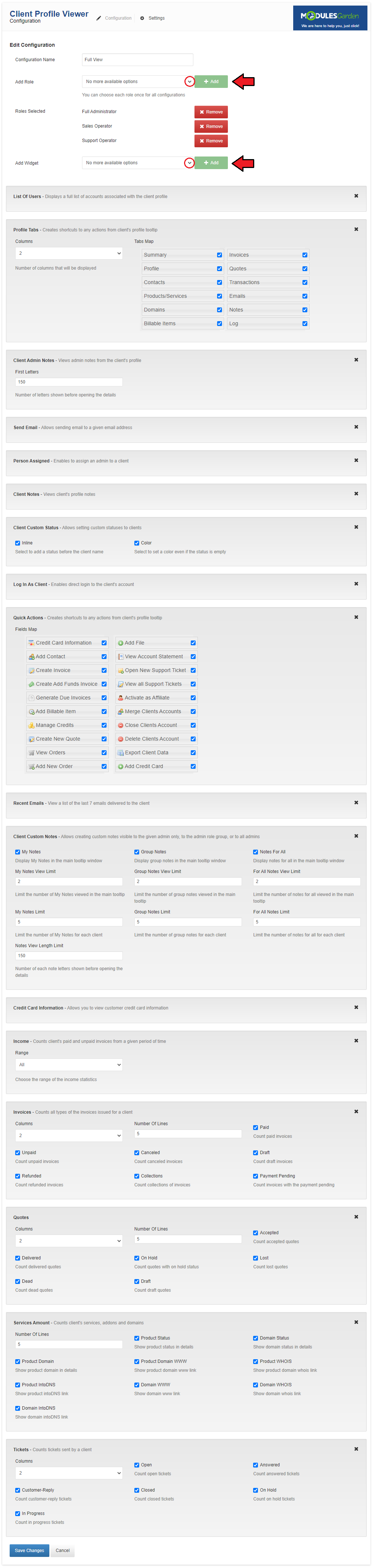Remove the Log In As Client widget
373x1568 pixels.
click(356, 584)
